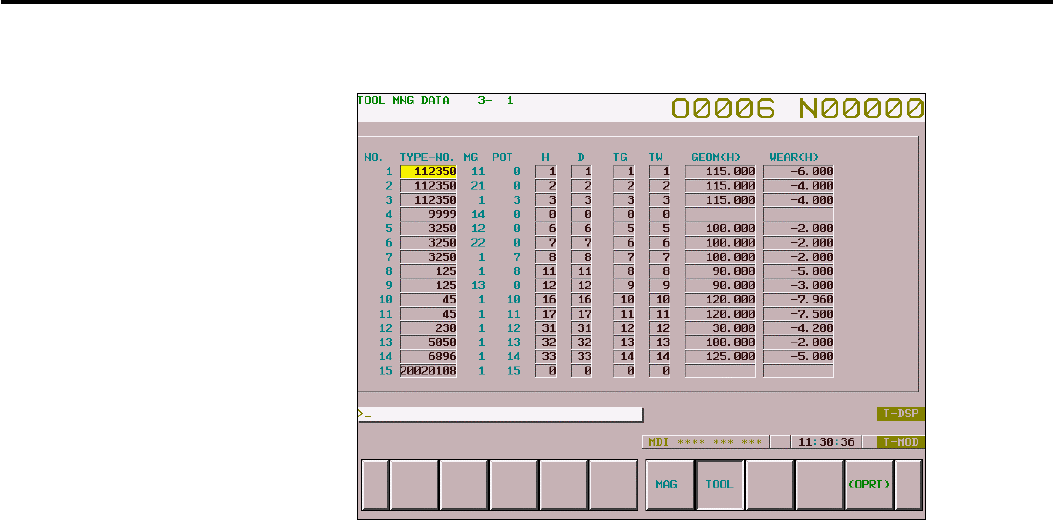Click the T-MOD status indicator
Image resolution: width=1053 pixels, height=520 pixels.
(x=901, y=442)
